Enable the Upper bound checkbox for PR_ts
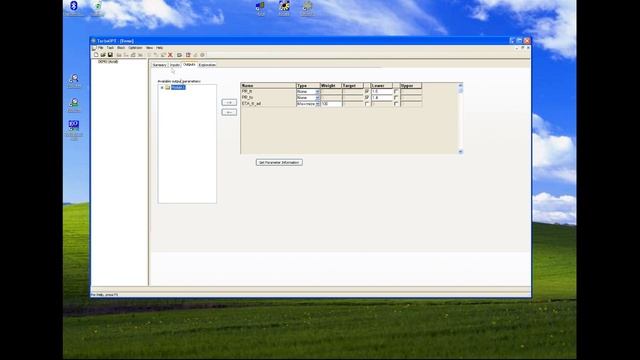Image resolution: width=640 pixels, height=360 pixels. (x=396, y=98)
